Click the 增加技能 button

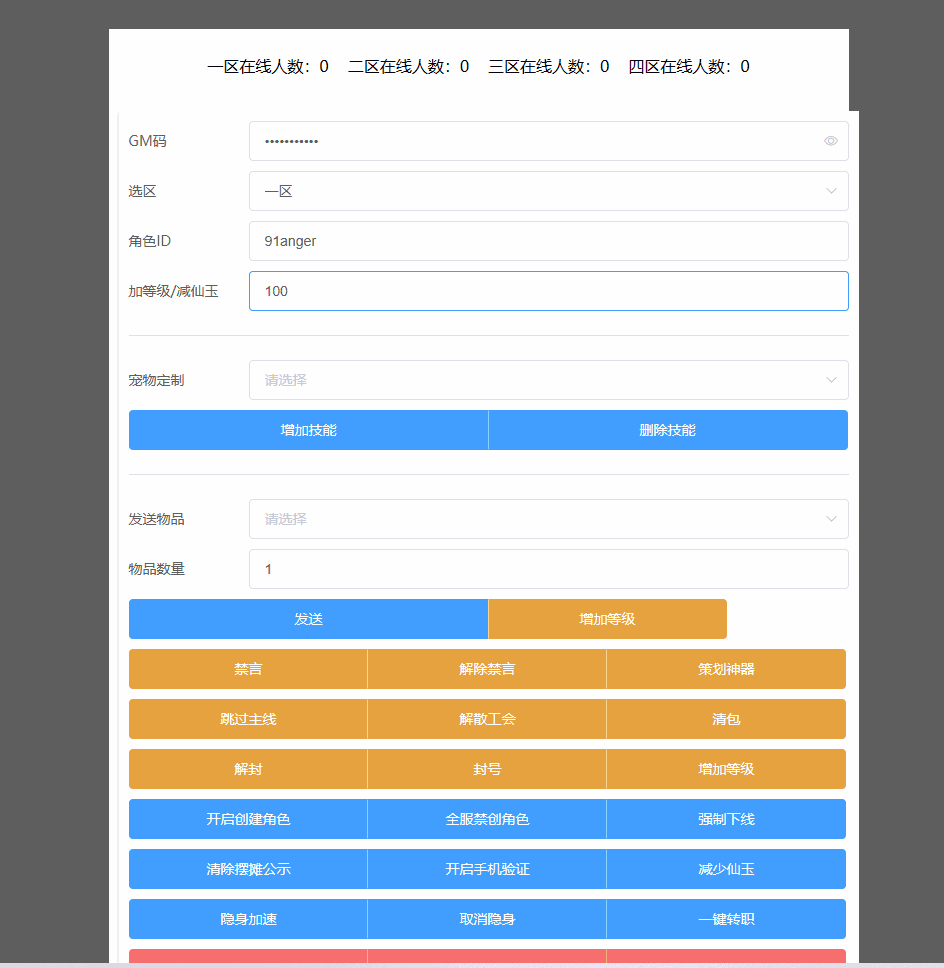(308, 430)
